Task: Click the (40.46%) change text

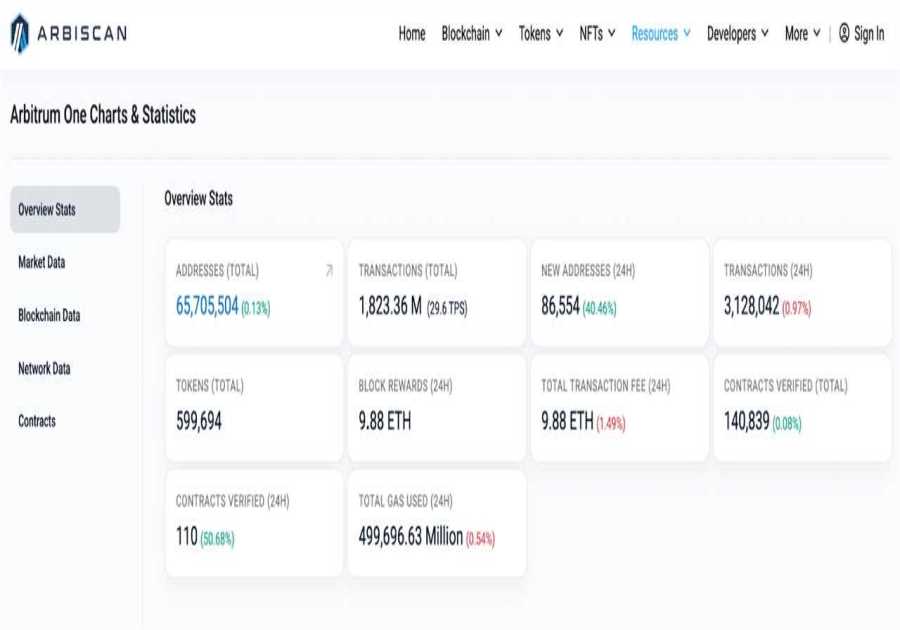Action: point(599,309)
